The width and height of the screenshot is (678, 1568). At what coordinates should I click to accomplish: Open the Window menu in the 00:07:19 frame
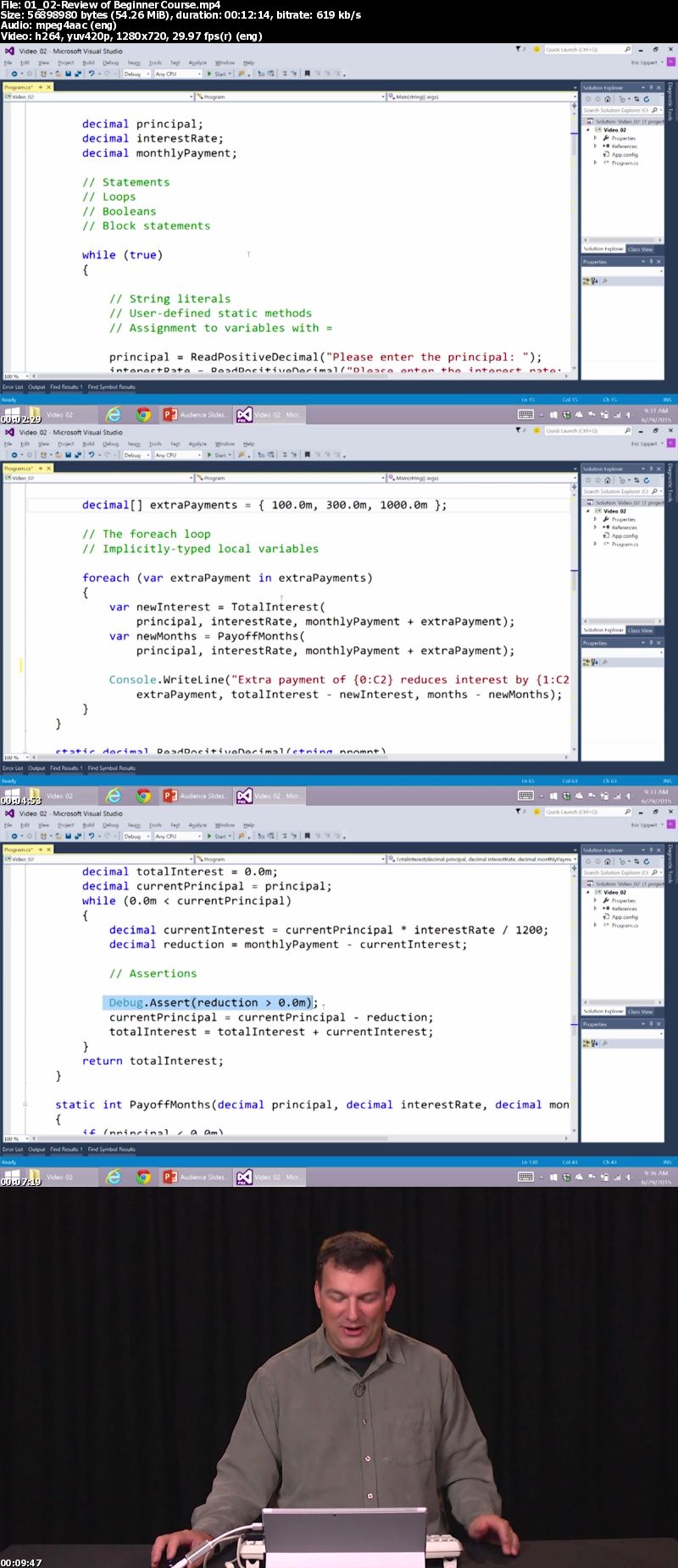(225, 825)
